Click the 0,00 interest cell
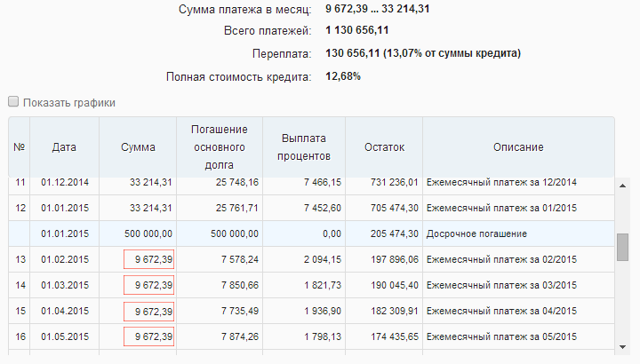Viewport: 640px width, 364px height. [x=332, y=234]
